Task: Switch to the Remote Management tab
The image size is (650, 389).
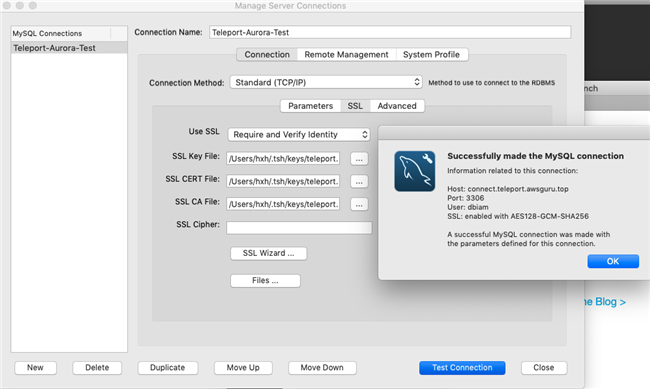Action: click(x=346, y=55)
